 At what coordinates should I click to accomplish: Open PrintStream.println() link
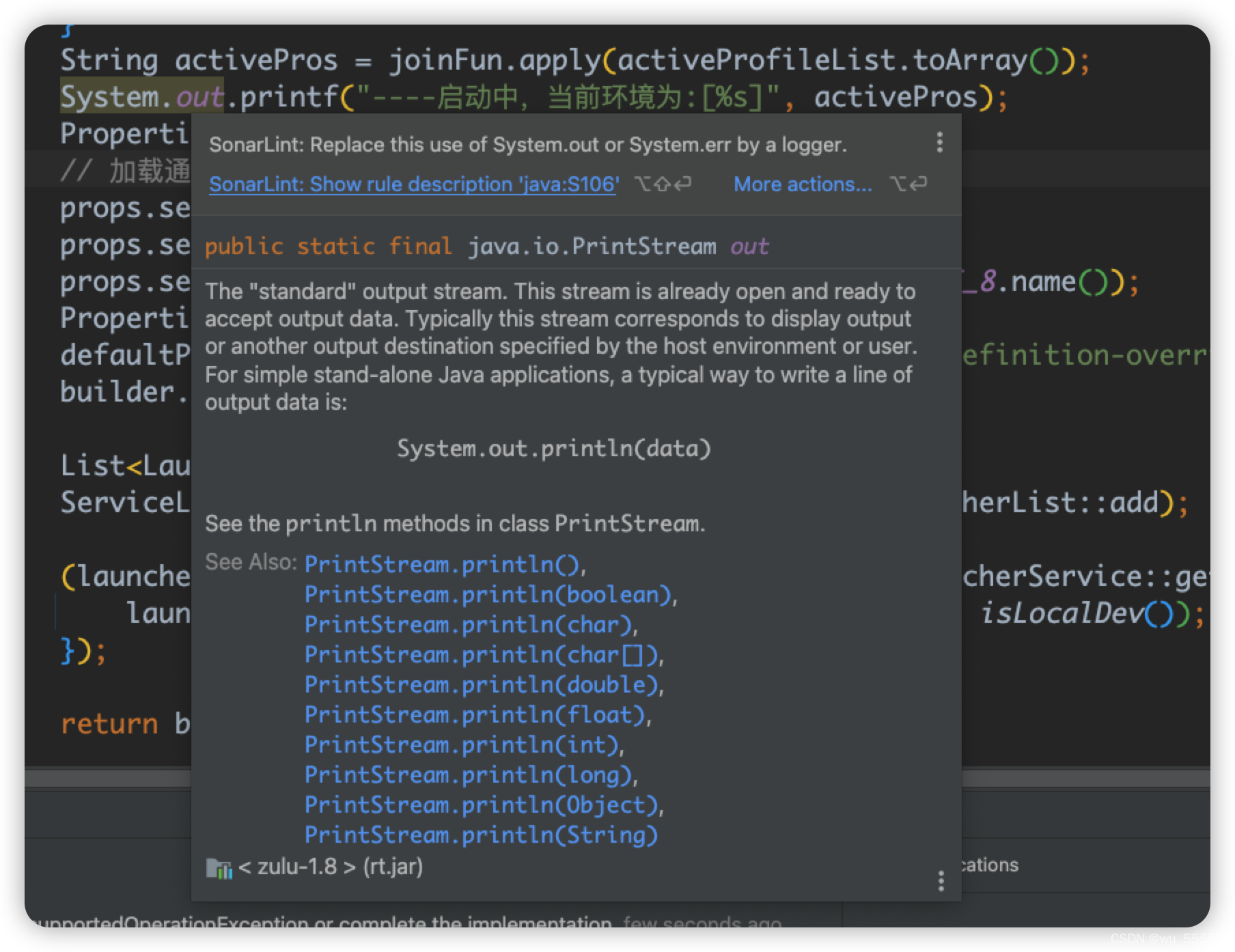coord(442,565)
